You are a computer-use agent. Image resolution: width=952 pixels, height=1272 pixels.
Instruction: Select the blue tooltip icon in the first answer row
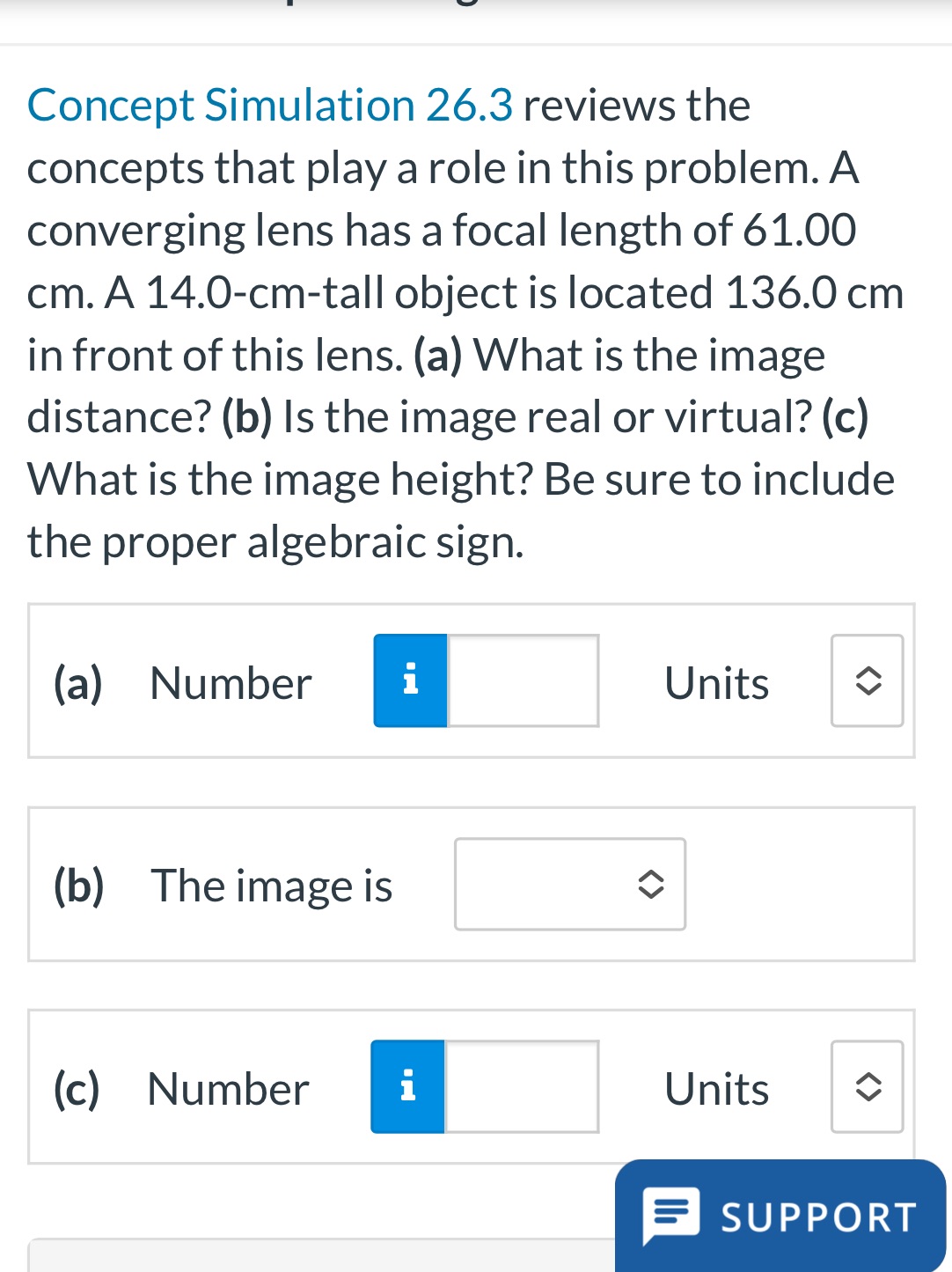tap(409, 680)
